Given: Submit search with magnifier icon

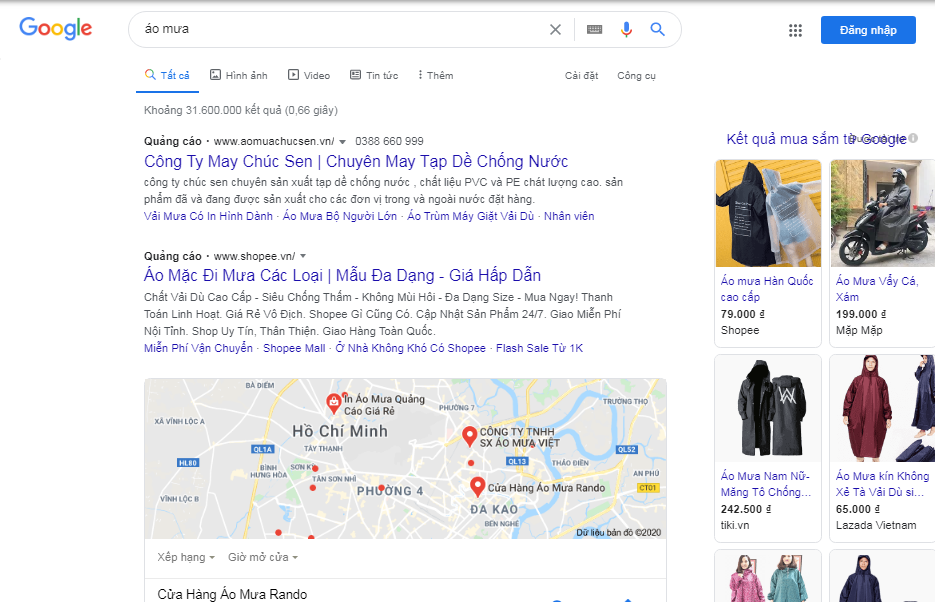Looking at the screenshot, I should (657, 29).
